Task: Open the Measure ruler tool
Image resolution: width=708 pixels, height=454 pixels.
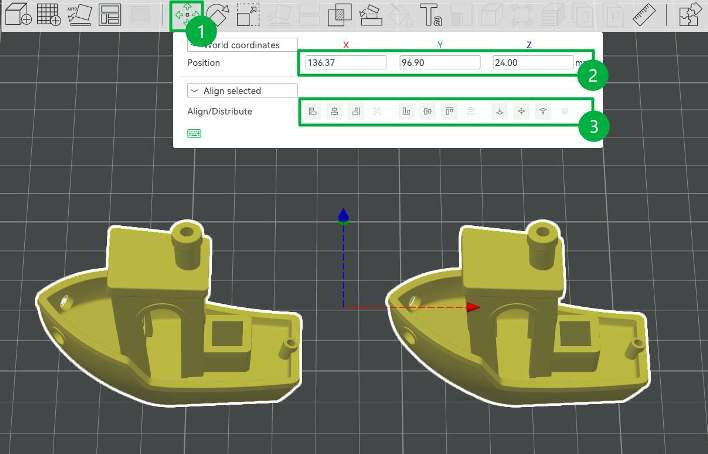Action: tap(644, 15)
